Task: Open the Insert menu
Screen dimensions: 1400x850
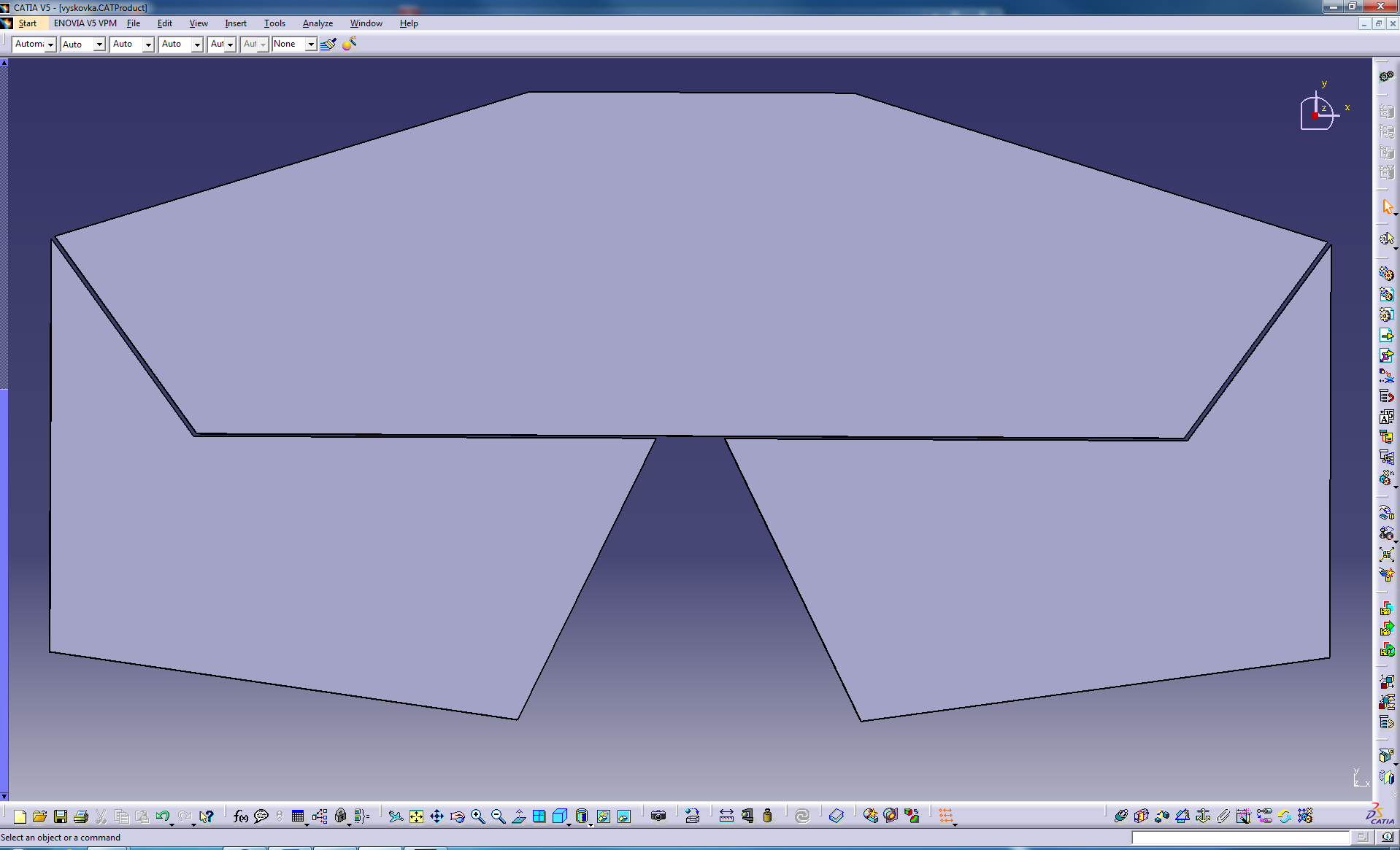Action: point(236,23)
